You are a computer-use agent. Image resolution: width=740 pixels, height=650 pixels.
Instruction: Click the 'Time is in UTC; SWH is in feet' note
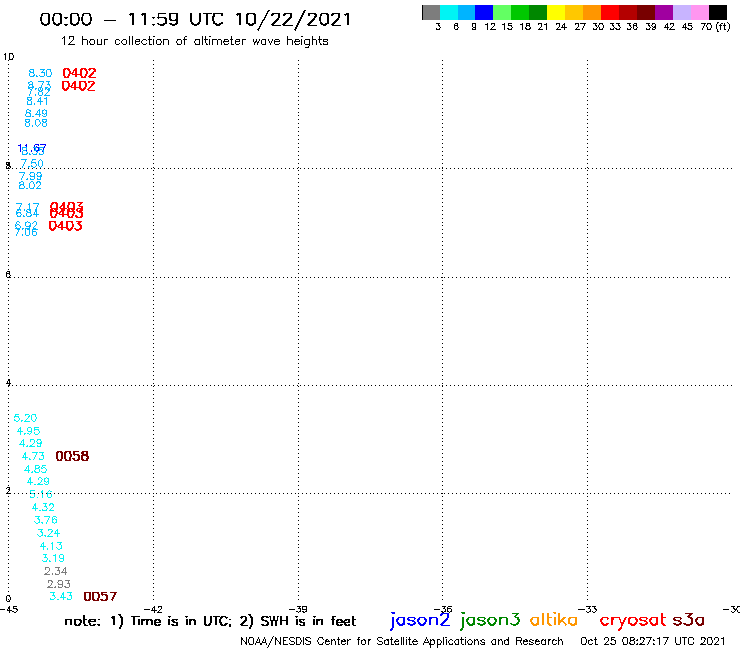click(210, 621)
